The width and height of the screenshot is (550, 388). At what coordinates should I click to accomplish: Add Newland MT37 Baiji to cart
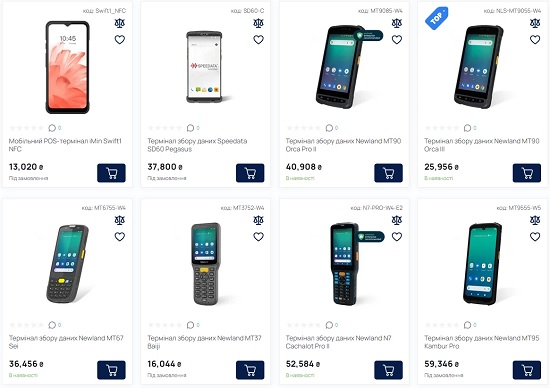coord(250,370)
